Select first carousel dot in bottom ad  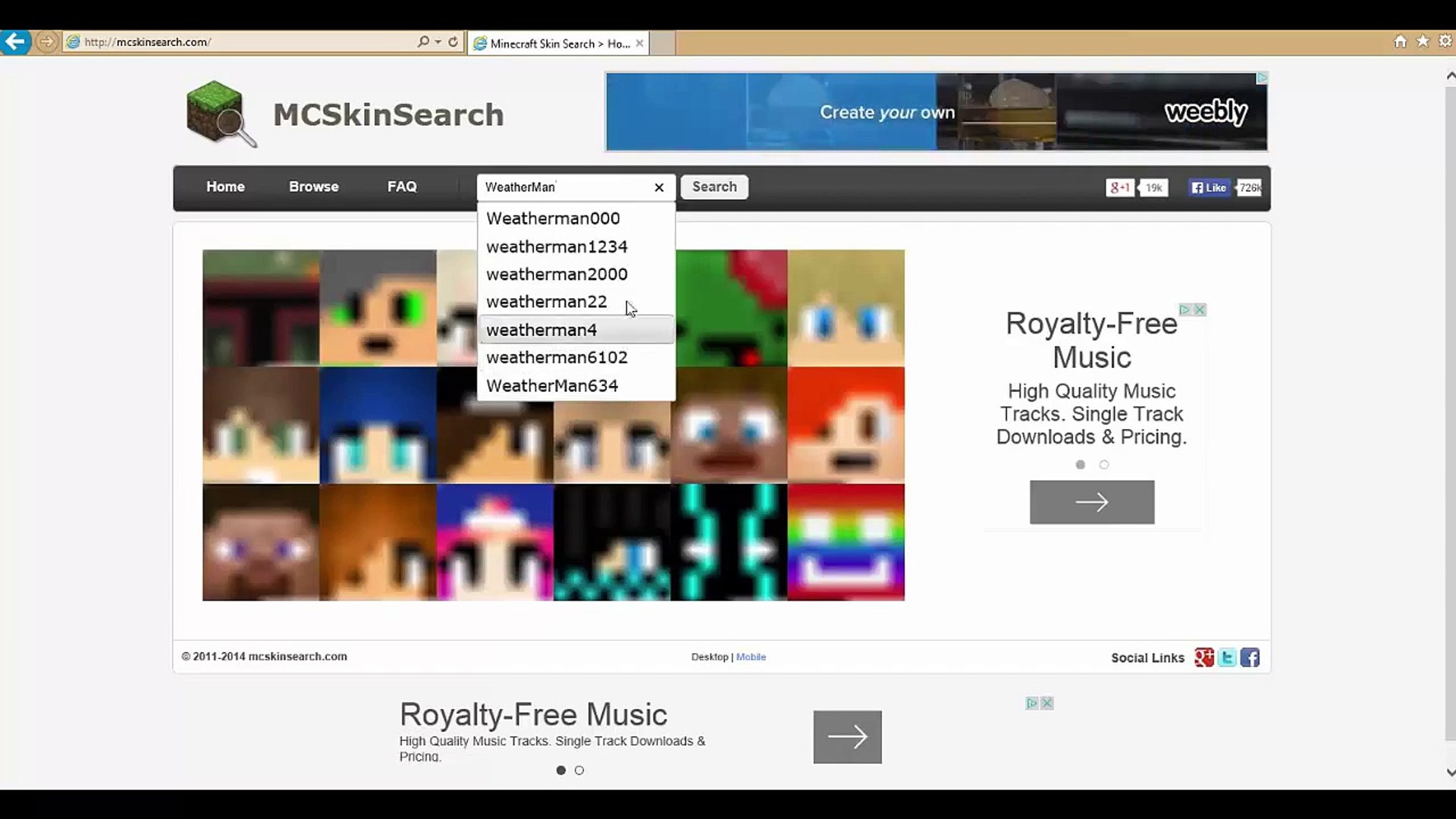561,770
